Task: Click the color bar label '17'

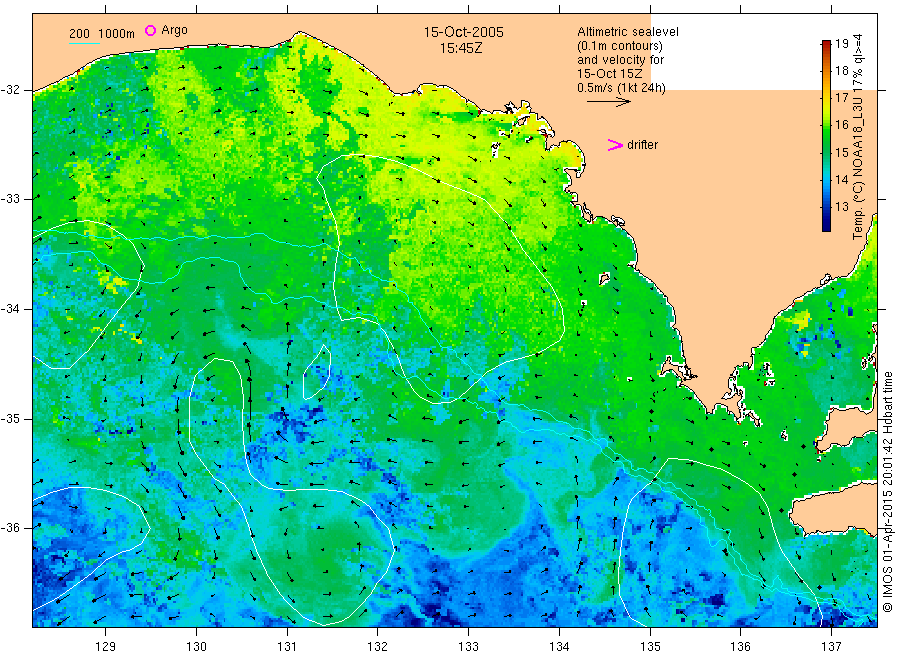Action: tap(841, 98)
